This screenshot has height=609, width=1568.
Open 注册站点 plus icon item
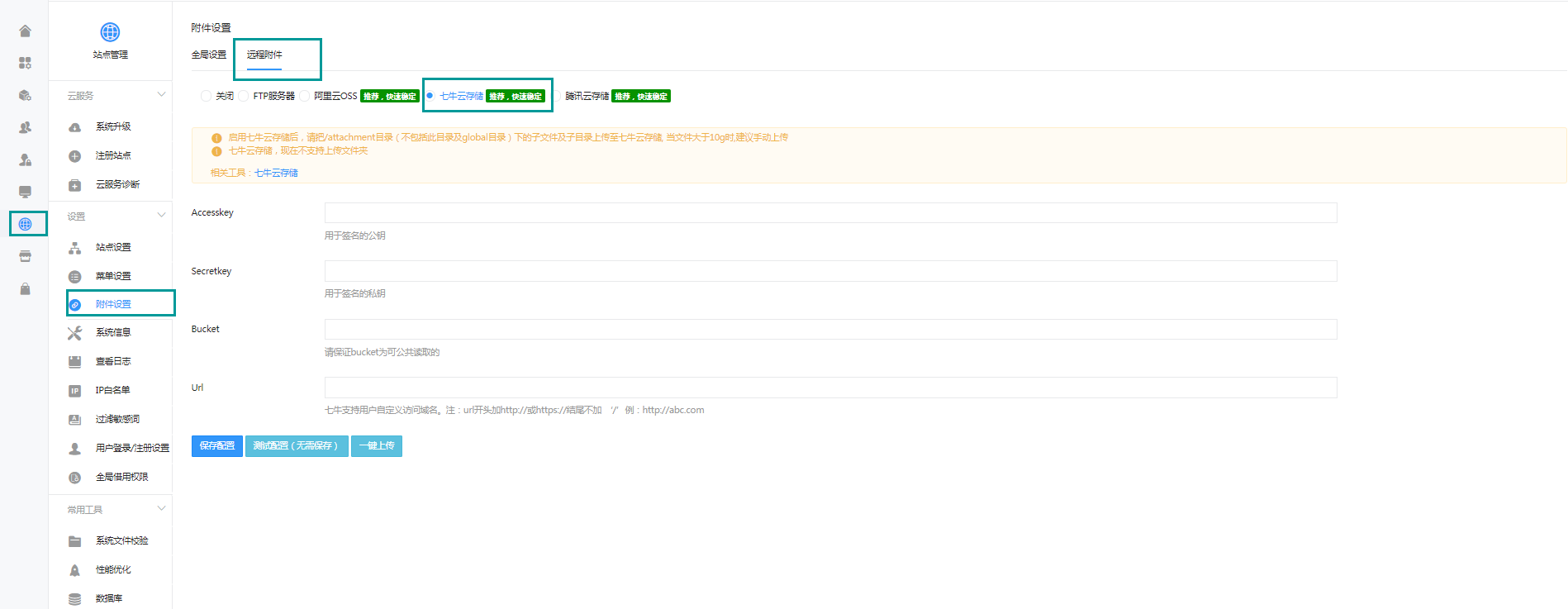point(74,156)
